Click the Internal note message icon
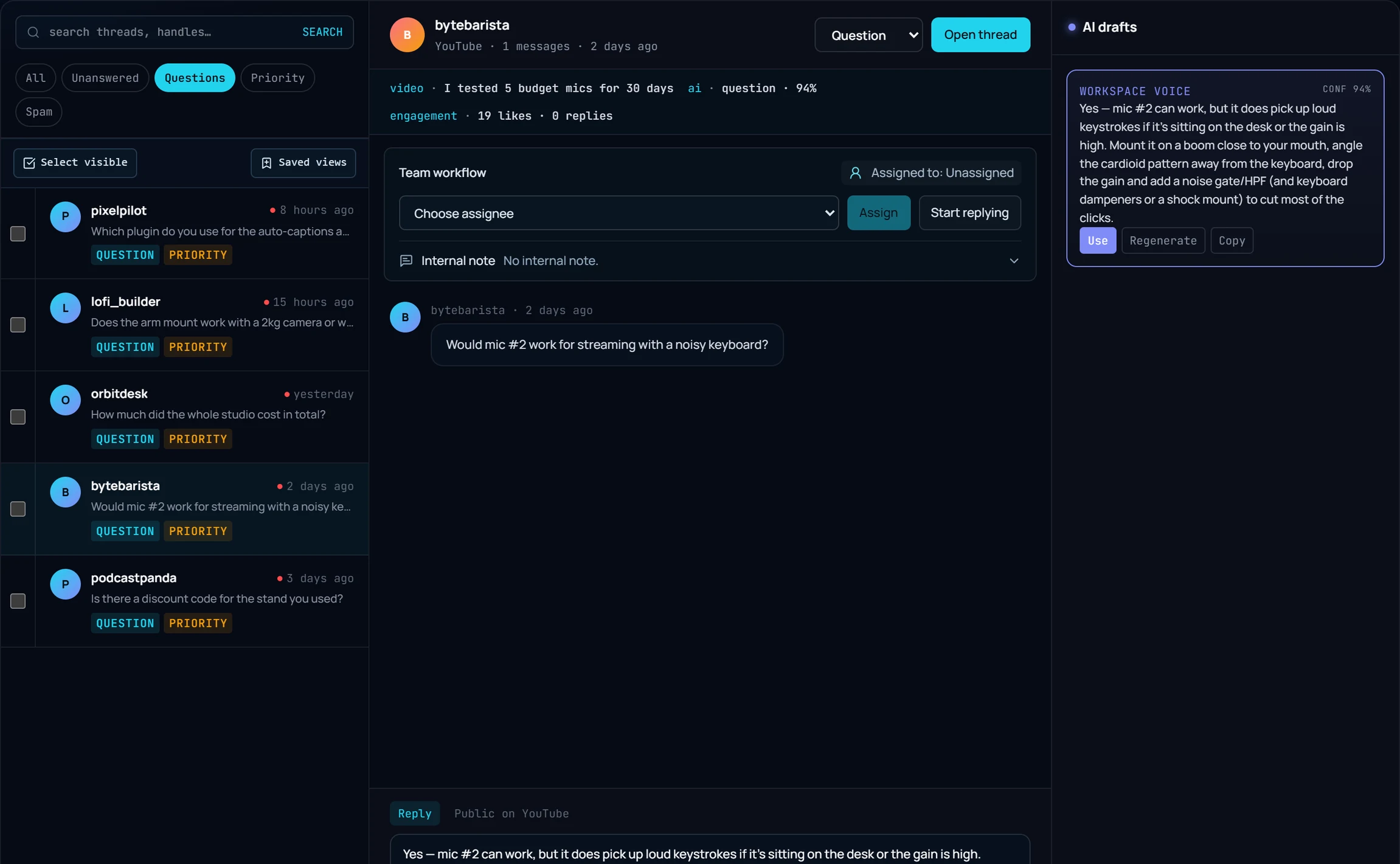Image resolution: width=1400 pixels, height=864 pixels. 406,261
